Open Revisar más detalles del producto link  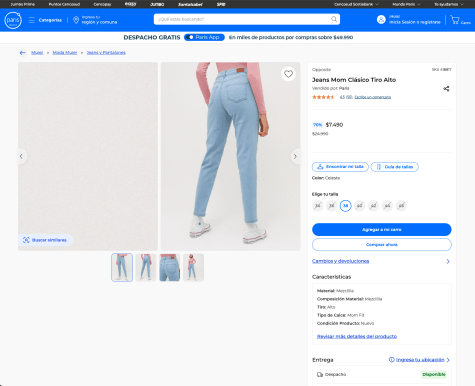tap(357, 336)
